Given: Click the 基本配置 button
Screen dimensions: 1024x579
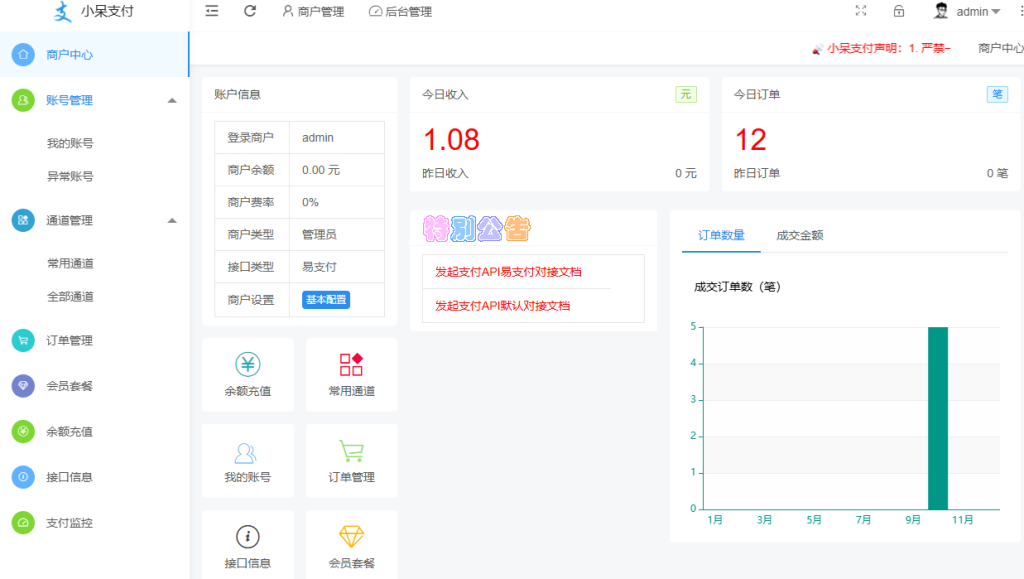Looking at the screenshot, I should pos(326,300).
